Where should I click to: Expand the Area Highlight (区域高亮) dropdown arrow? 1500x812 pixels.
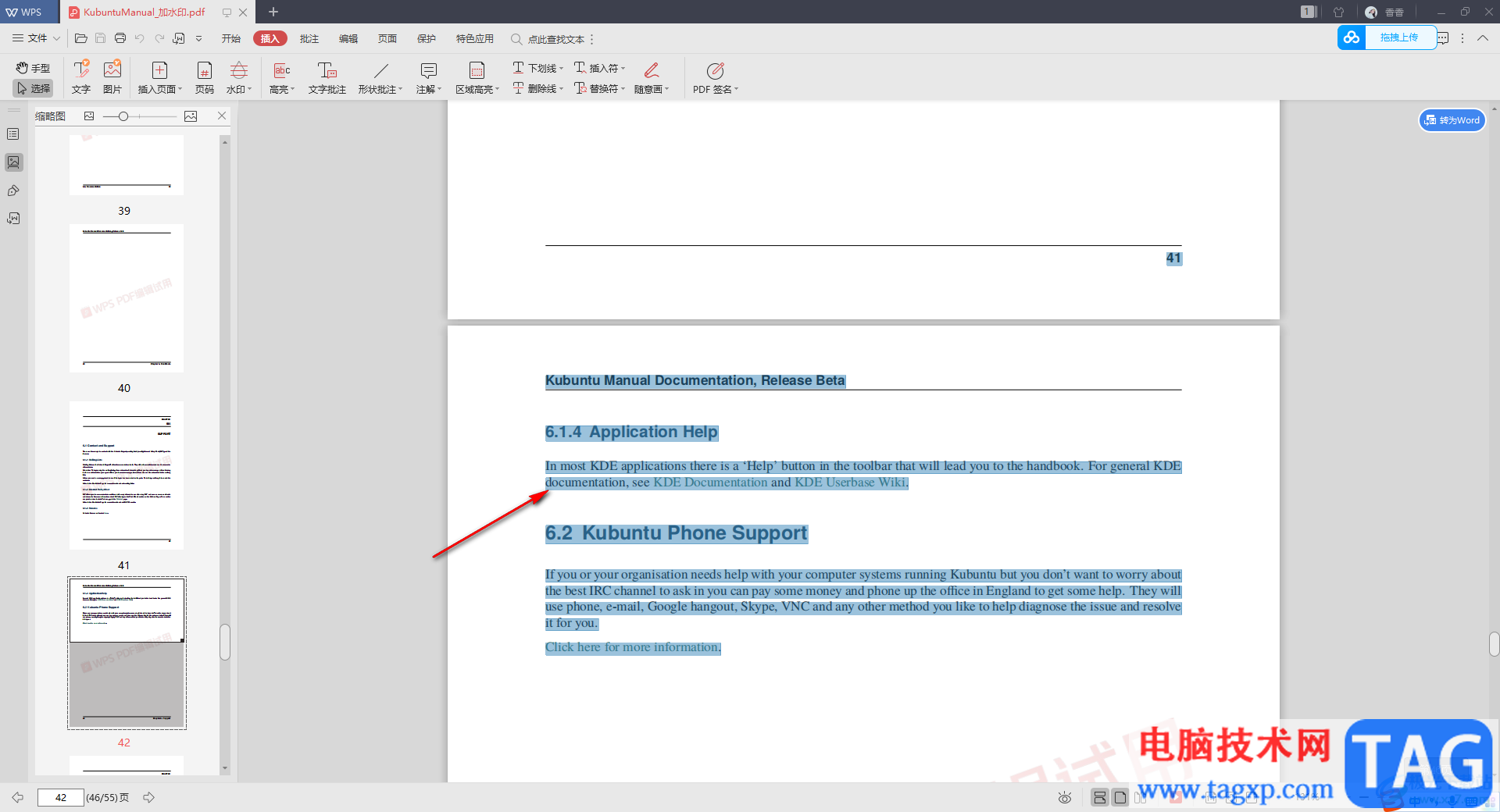coord(498,89)
